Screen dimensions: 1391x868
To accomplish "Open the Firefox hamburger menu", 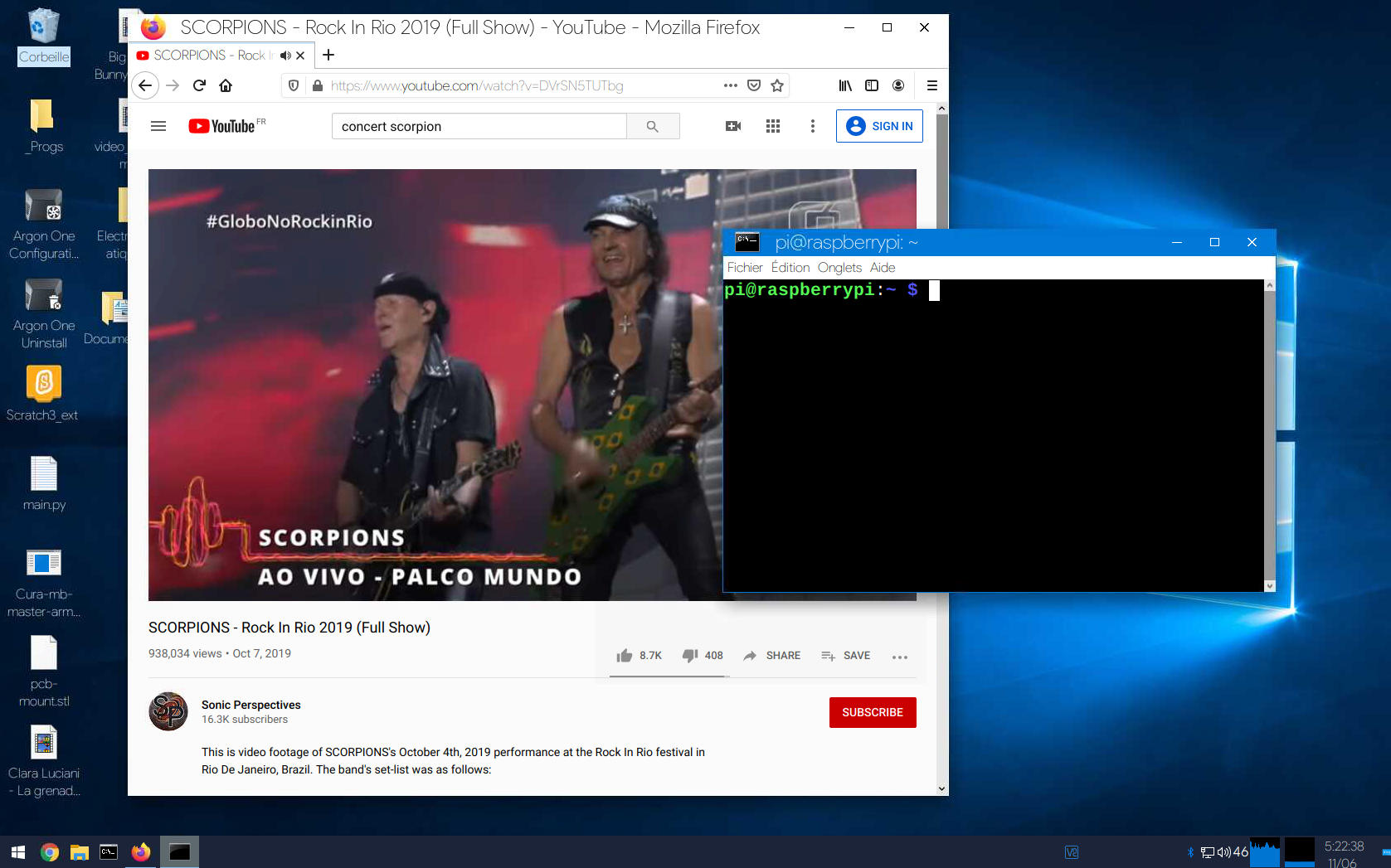I will pyautogui.click(x=932, y=85).
